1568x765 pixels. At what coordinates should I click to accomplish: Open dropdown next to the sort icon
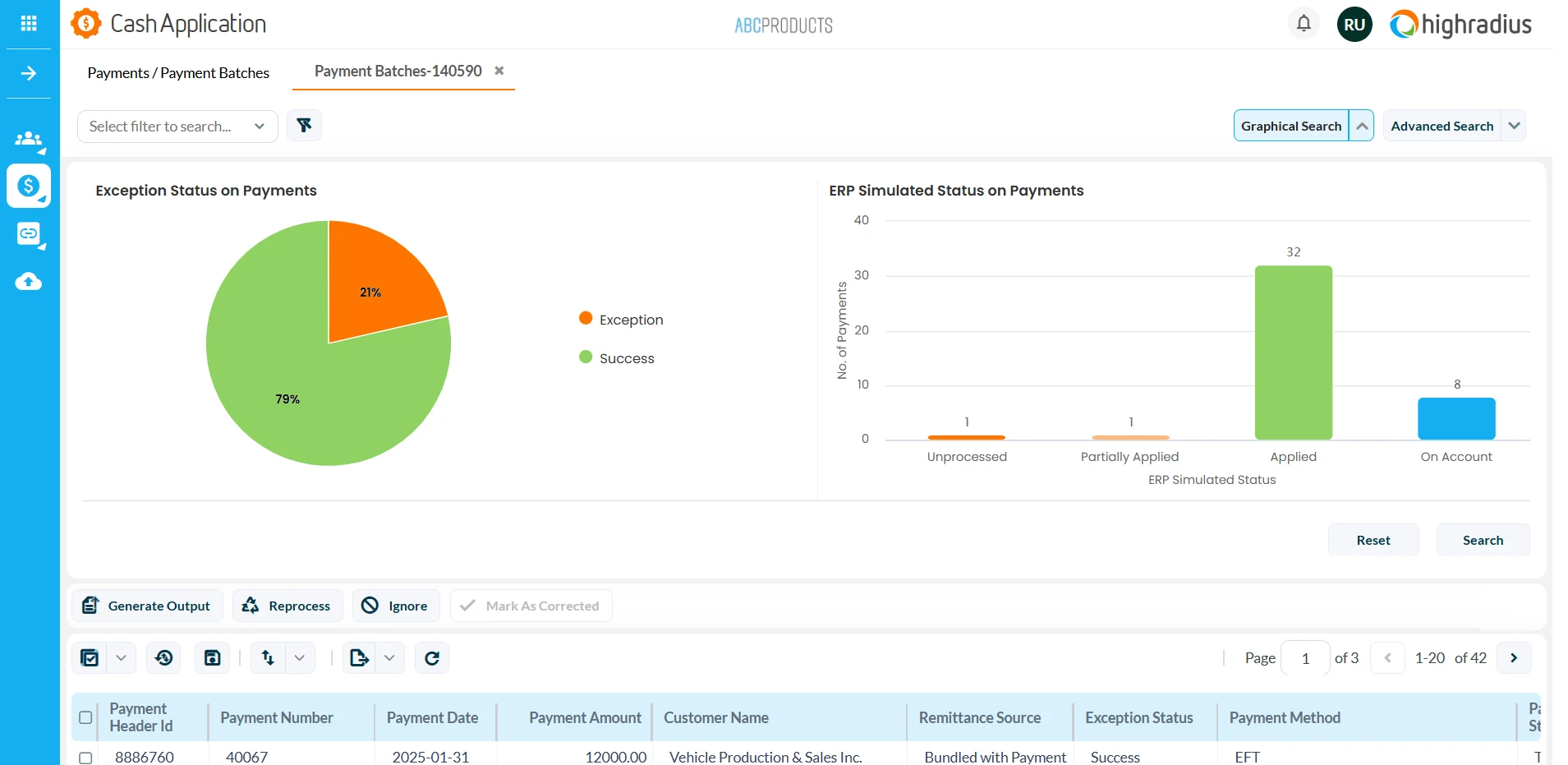click(x=300, y=657)
